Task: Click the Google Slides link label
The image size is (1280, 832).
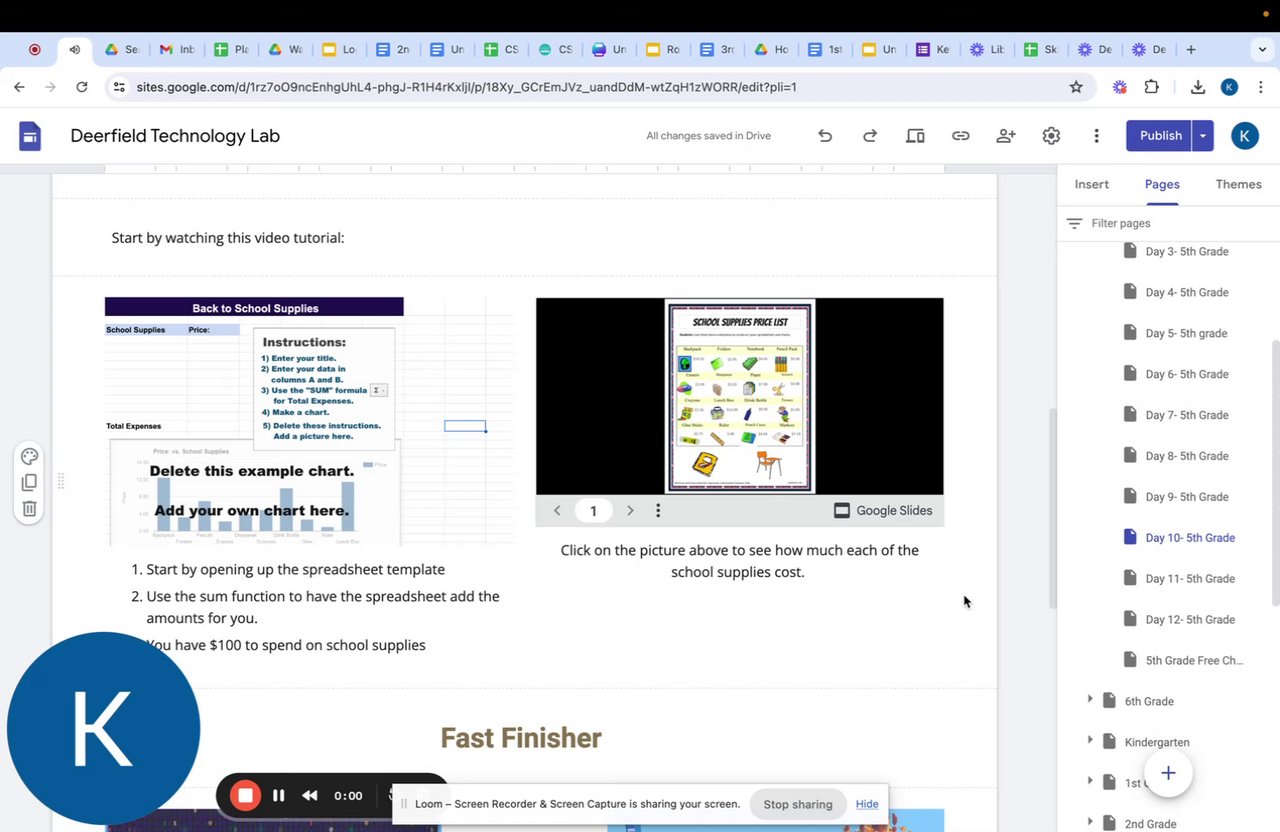Action: point(883,510)
